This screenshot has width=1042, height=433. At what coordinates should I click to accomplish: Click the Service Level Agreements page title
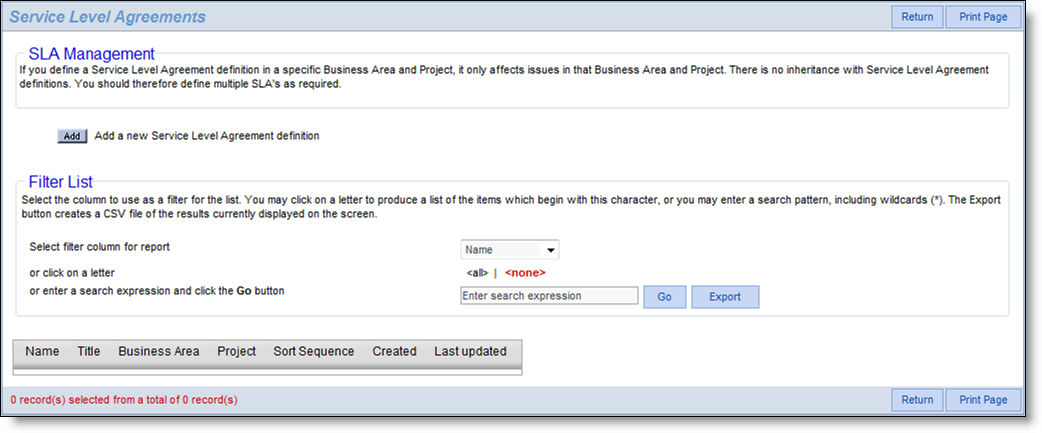point(108,17)
